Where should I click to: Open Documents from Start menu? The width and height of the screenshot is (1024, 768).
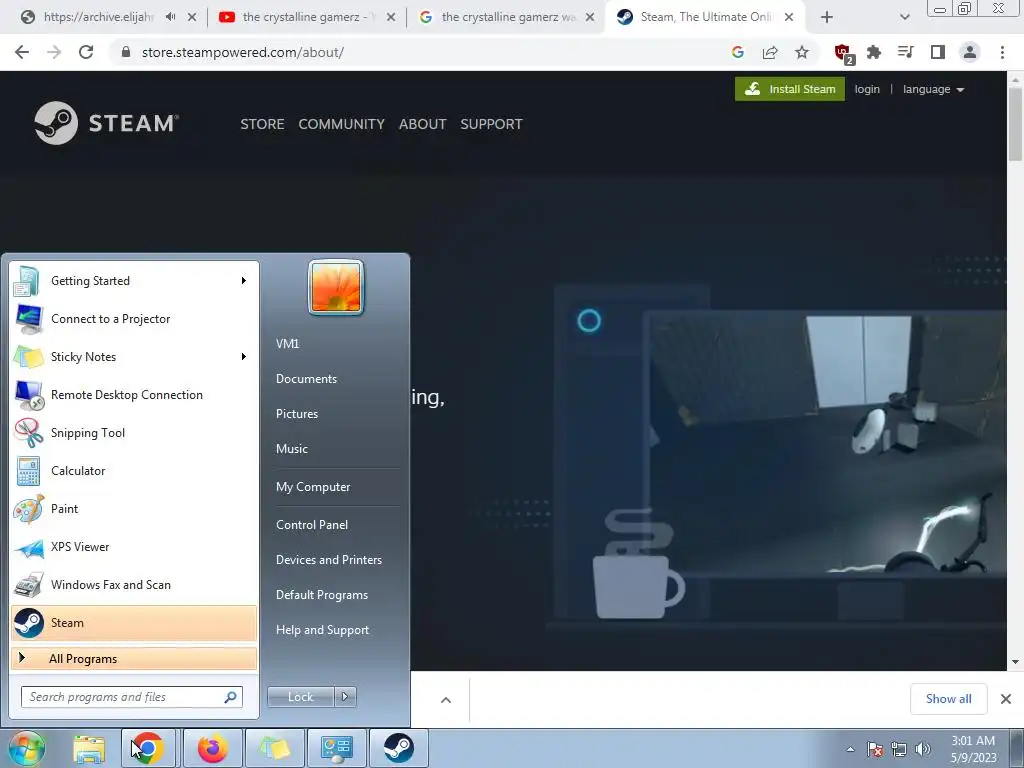pyautogui.click(x=306, y=379)
